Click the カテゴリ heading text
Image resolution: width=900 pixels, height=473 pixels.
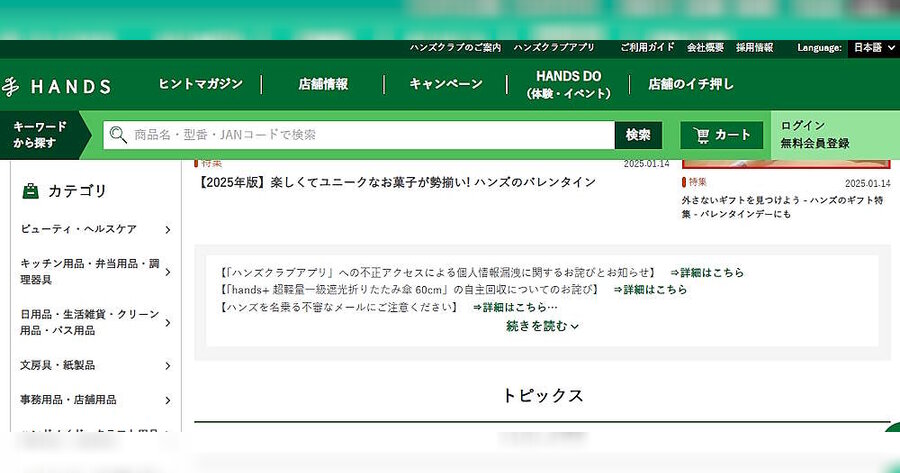pos(77,191)
